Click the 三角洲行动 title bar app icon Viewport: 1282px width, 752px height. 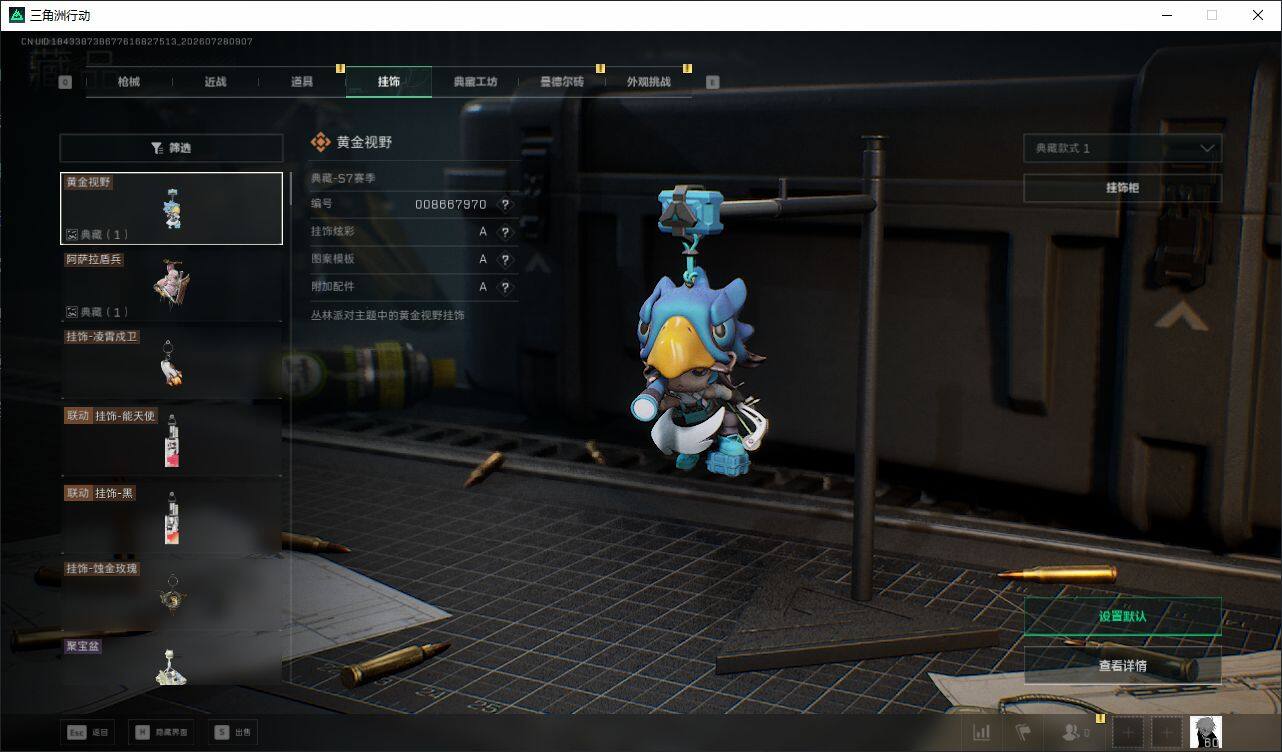(15, 15)
